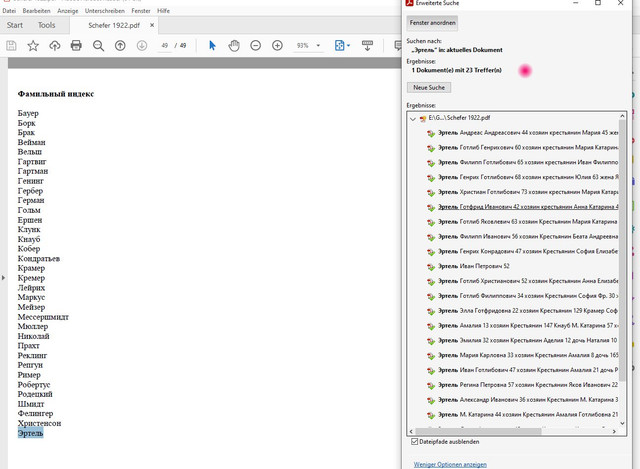640x469 pixels.
Task: Open result Эртель Регина Петровна 57
Action: 528,385
